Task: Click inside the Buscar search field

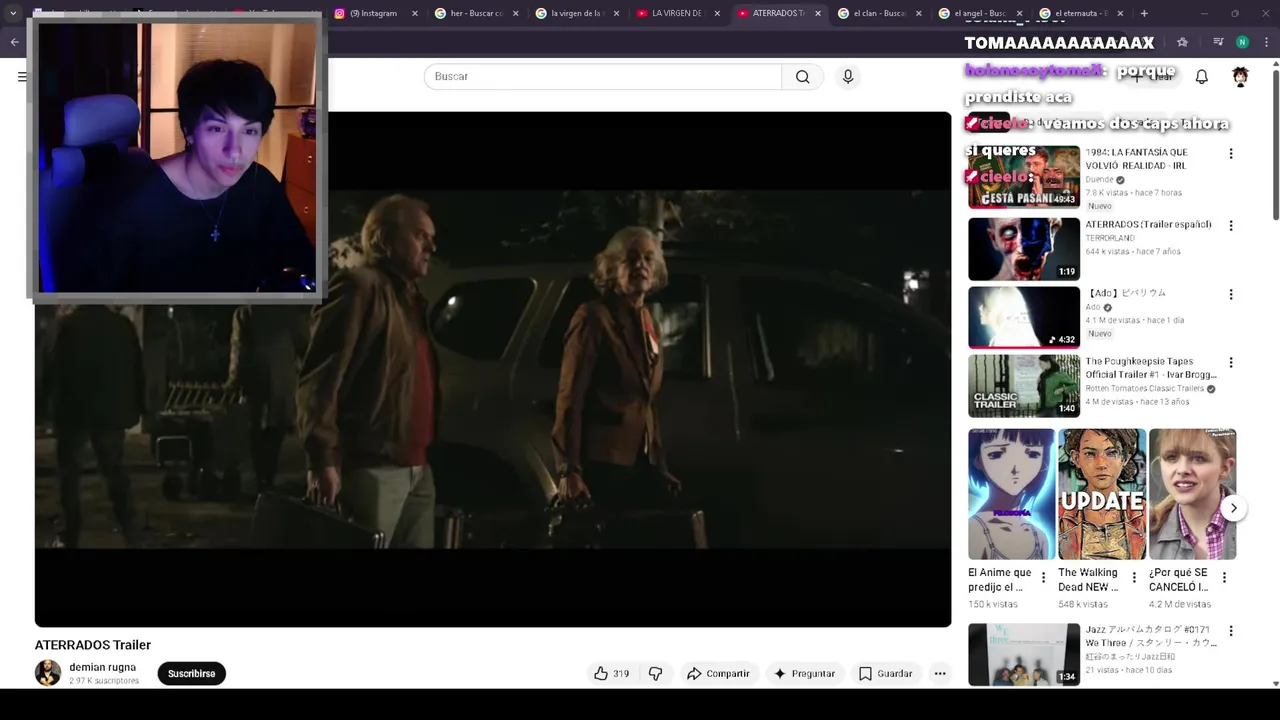Action: (x=602, y=77)
